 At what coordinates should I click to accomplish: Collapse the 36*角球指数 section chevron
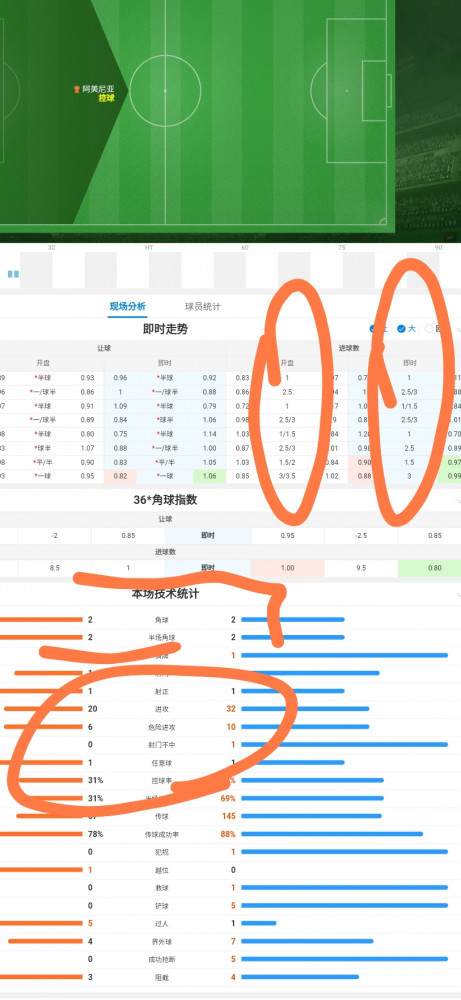458,501
